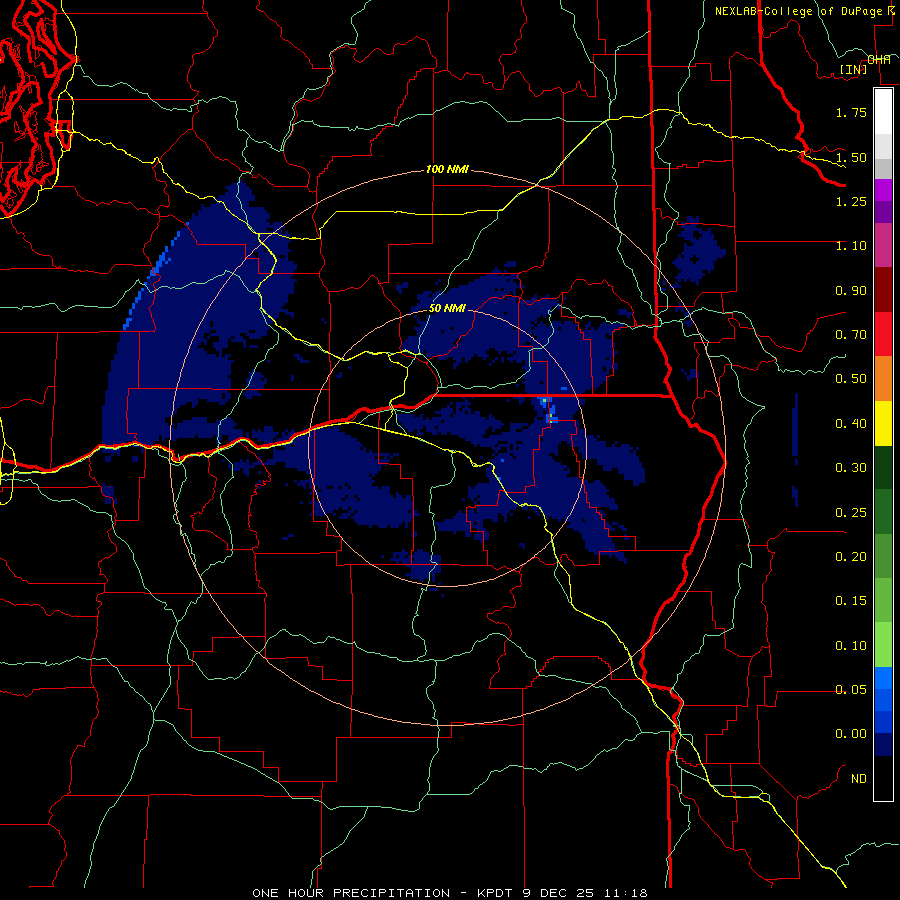This screenshot has width=900, height=900.
Task: Click the 0.10 legend value
Action: [851, 646]
